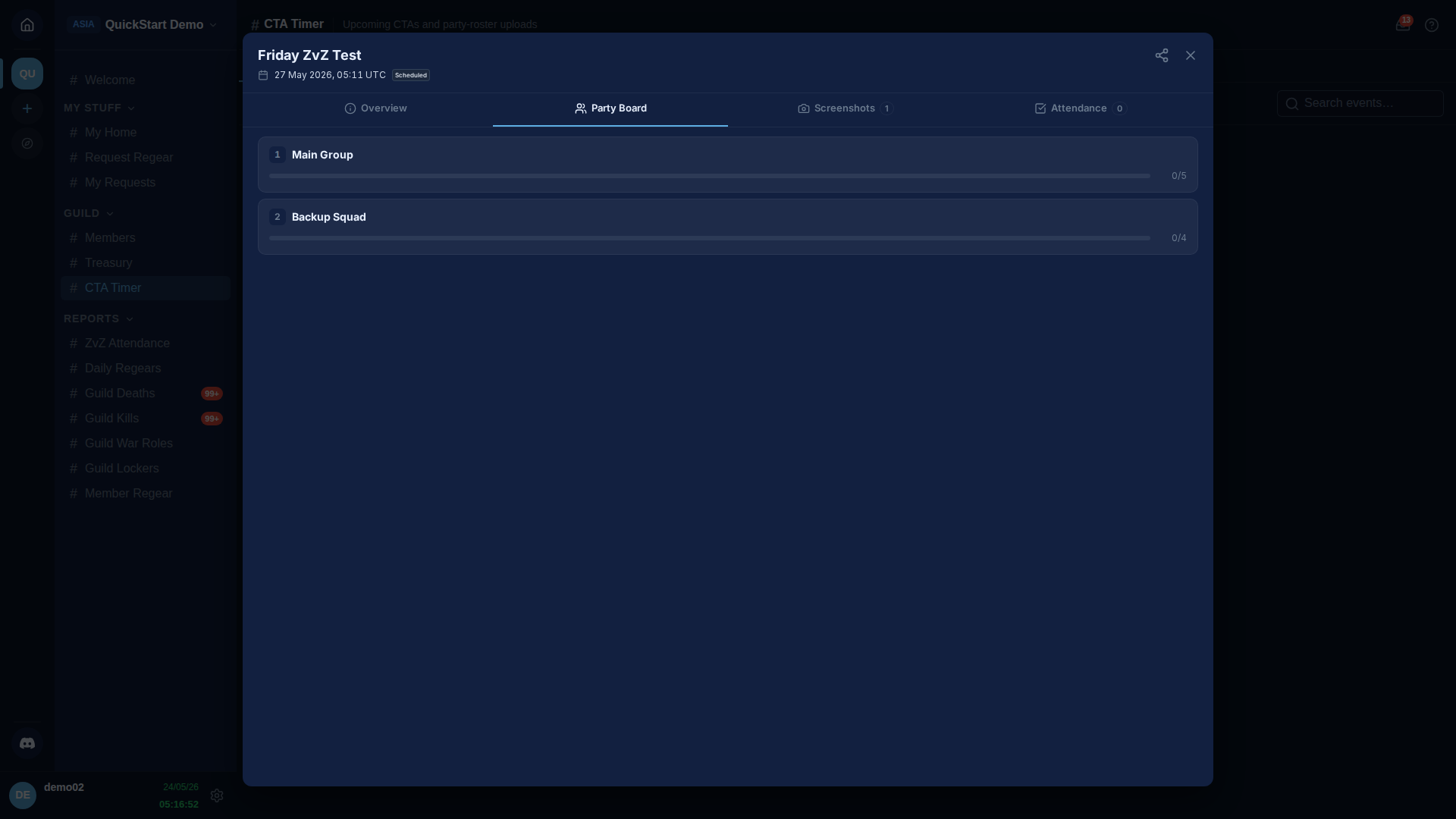Open the Main Group party row
This screenshot has height=819, width=1456.
(728, 165)
